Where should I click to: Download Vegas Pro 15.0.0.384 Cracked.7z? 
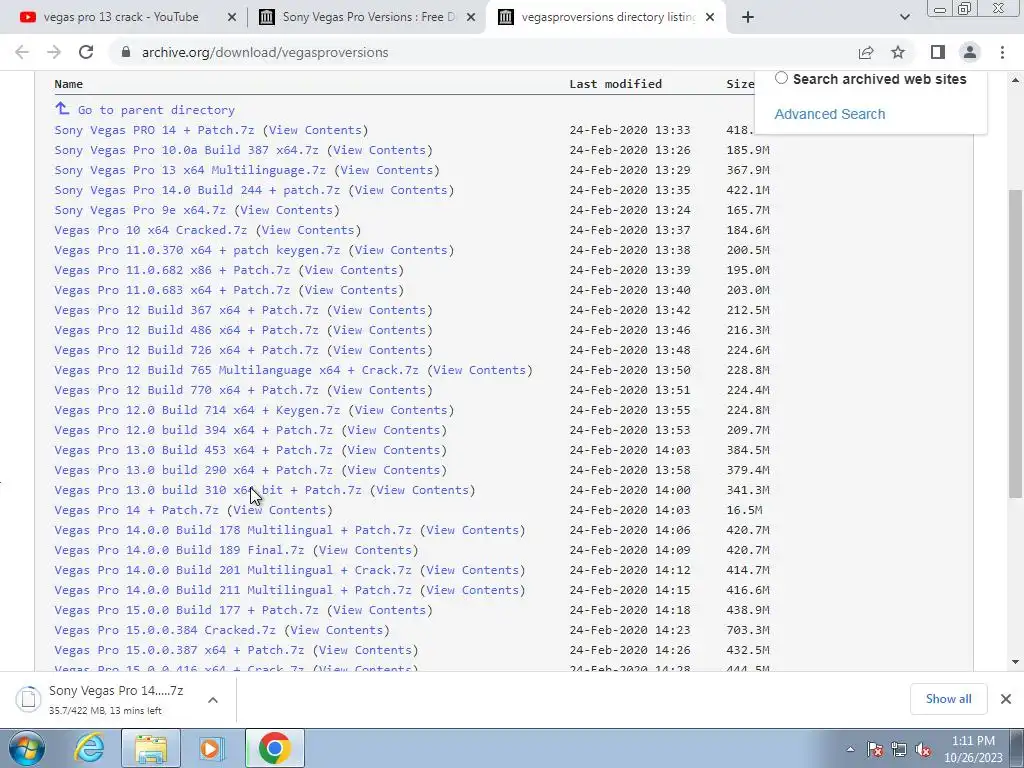click(165, 630)
